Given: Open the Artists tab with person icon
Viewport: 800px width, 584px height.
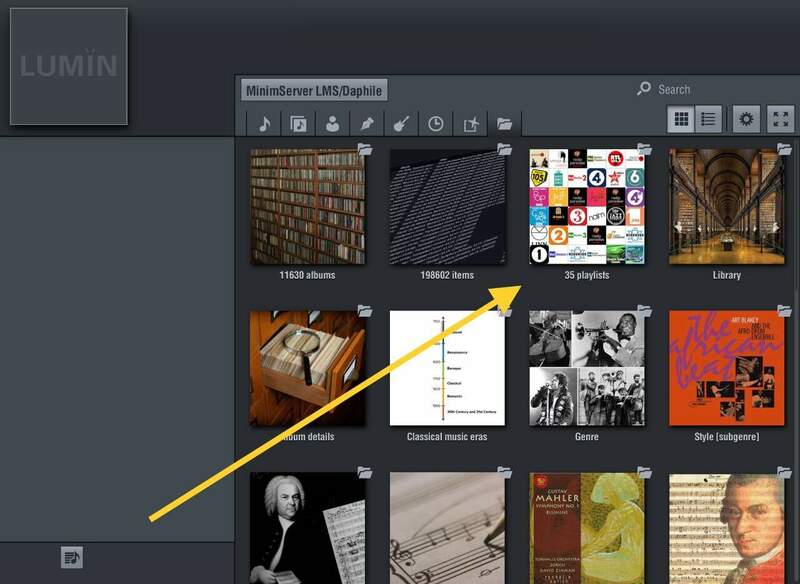Looking at the screenshot, I should click(332, 123).
